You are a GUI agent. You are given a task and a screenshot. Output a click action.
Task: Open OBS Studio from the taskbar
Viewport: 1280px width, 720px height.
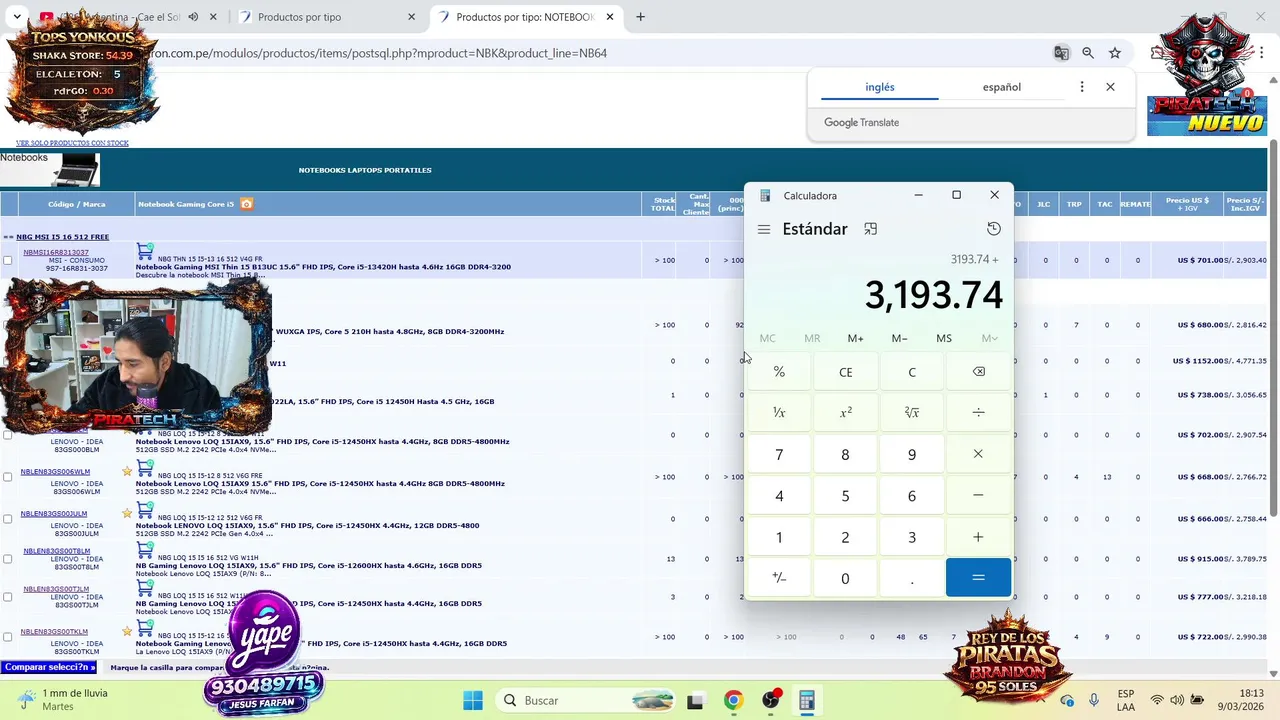pyautogui.click(x=770, y=700)
